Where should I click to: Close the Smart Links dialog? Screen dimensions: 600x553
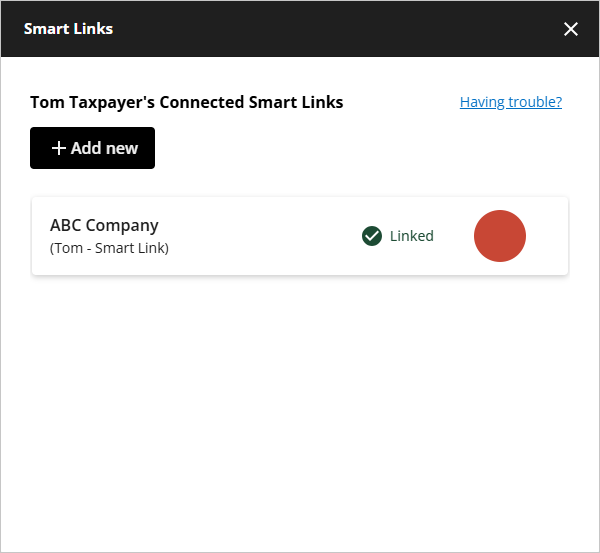[571, 29]
